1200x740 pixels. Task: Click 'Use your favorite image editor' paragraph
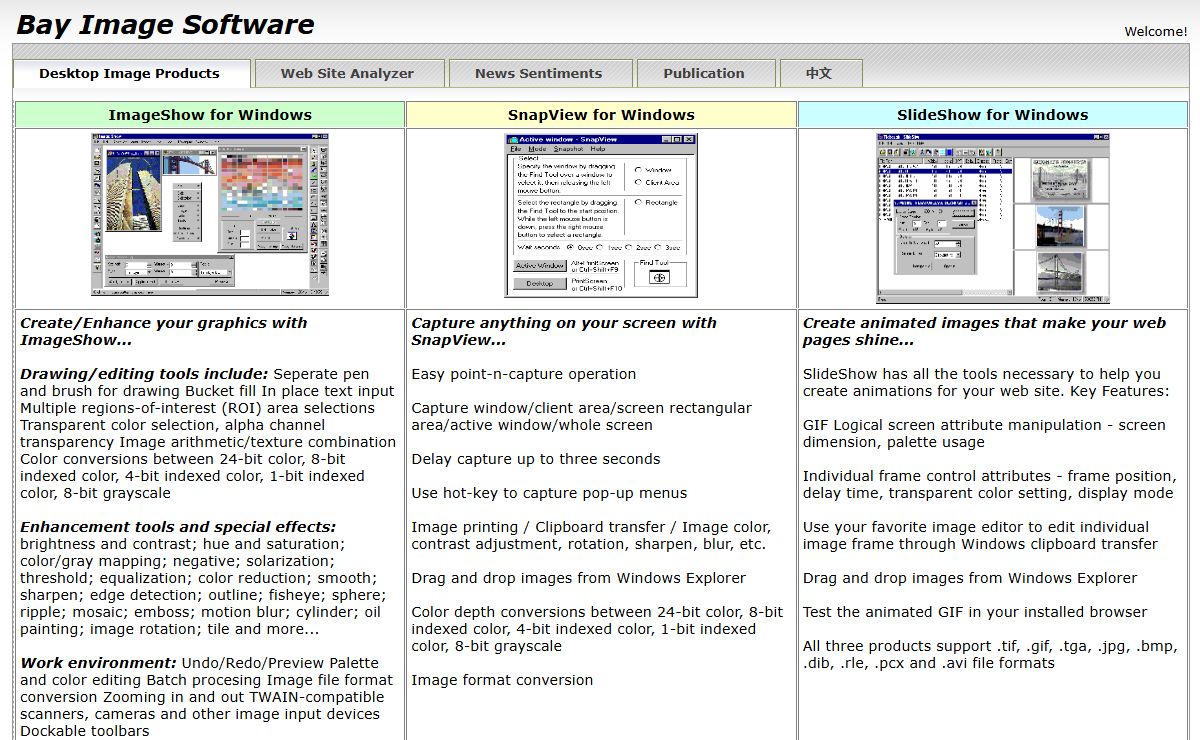[980, 535]
